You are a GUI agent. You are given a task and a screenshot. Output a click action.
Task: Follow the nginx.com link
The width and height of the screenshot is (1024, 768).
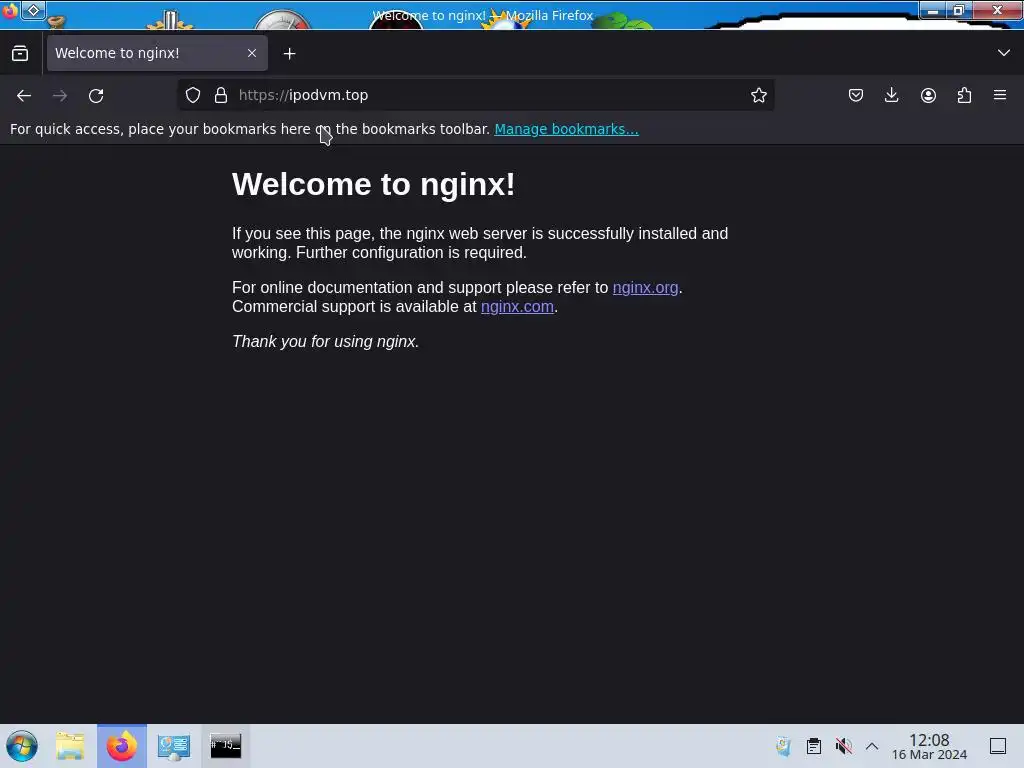pos(517,306)
